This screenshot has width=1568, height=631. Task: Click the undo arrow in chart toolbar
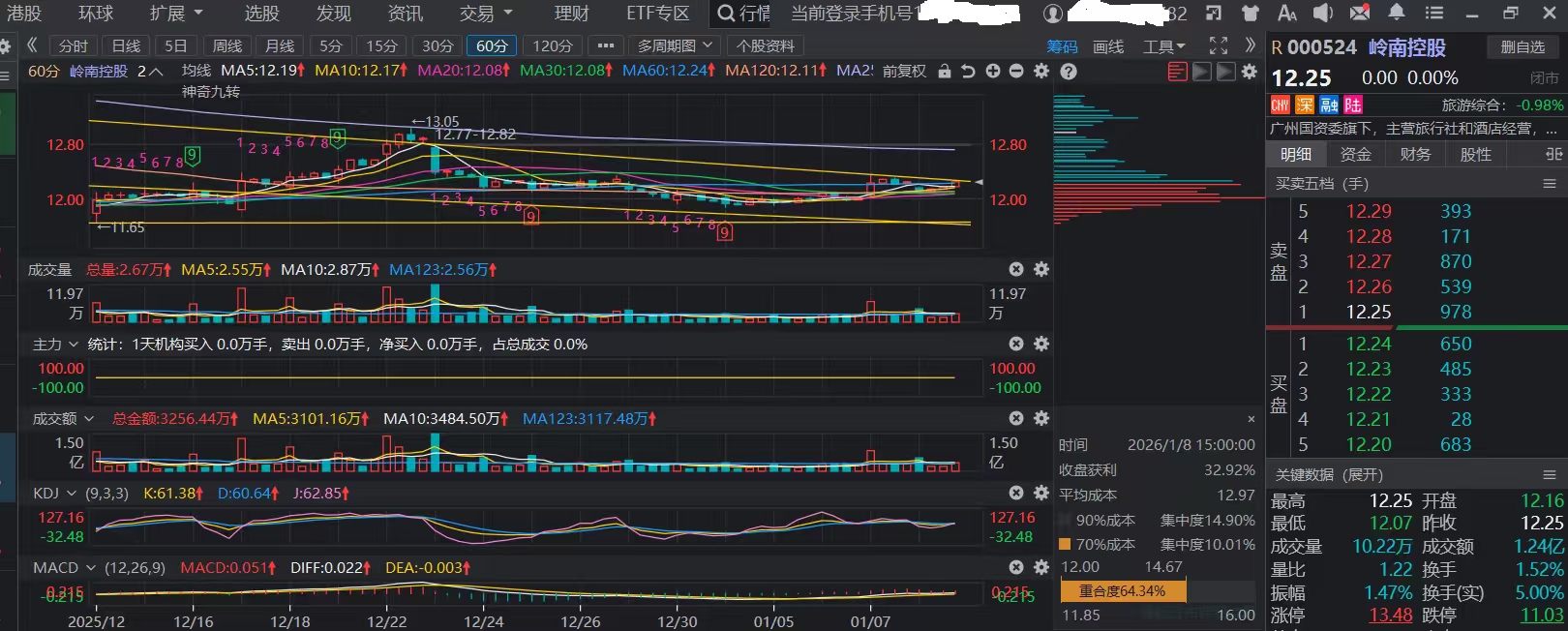(968, 72)
